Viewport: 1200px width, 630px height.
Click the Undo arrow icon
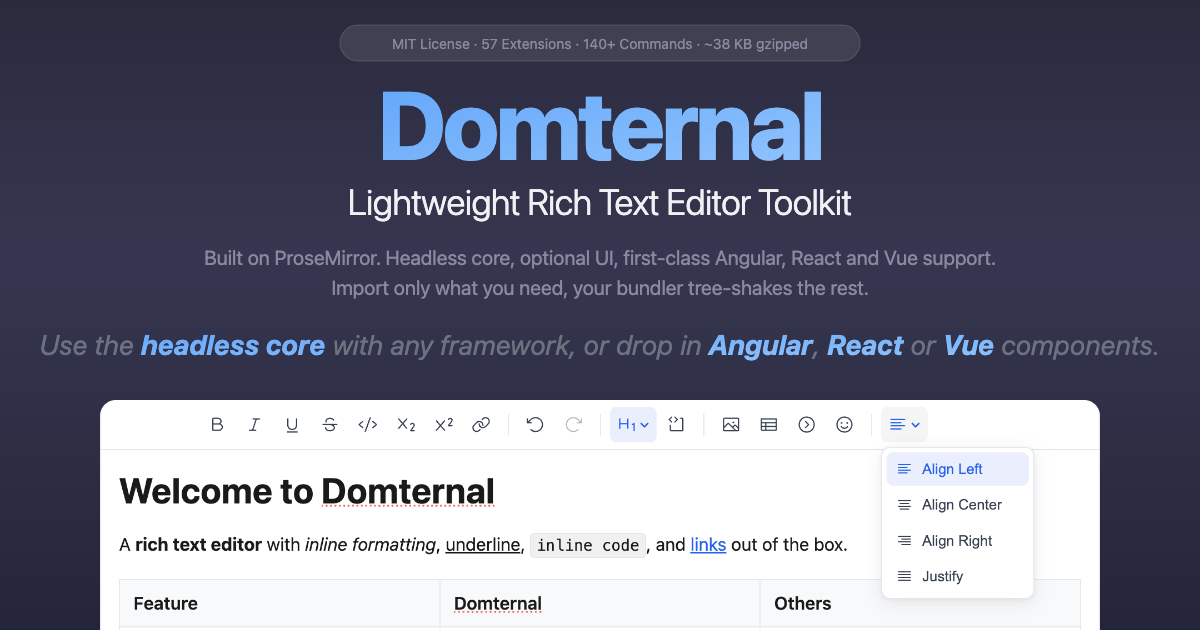pyautogui.click(x=534, y=424)
